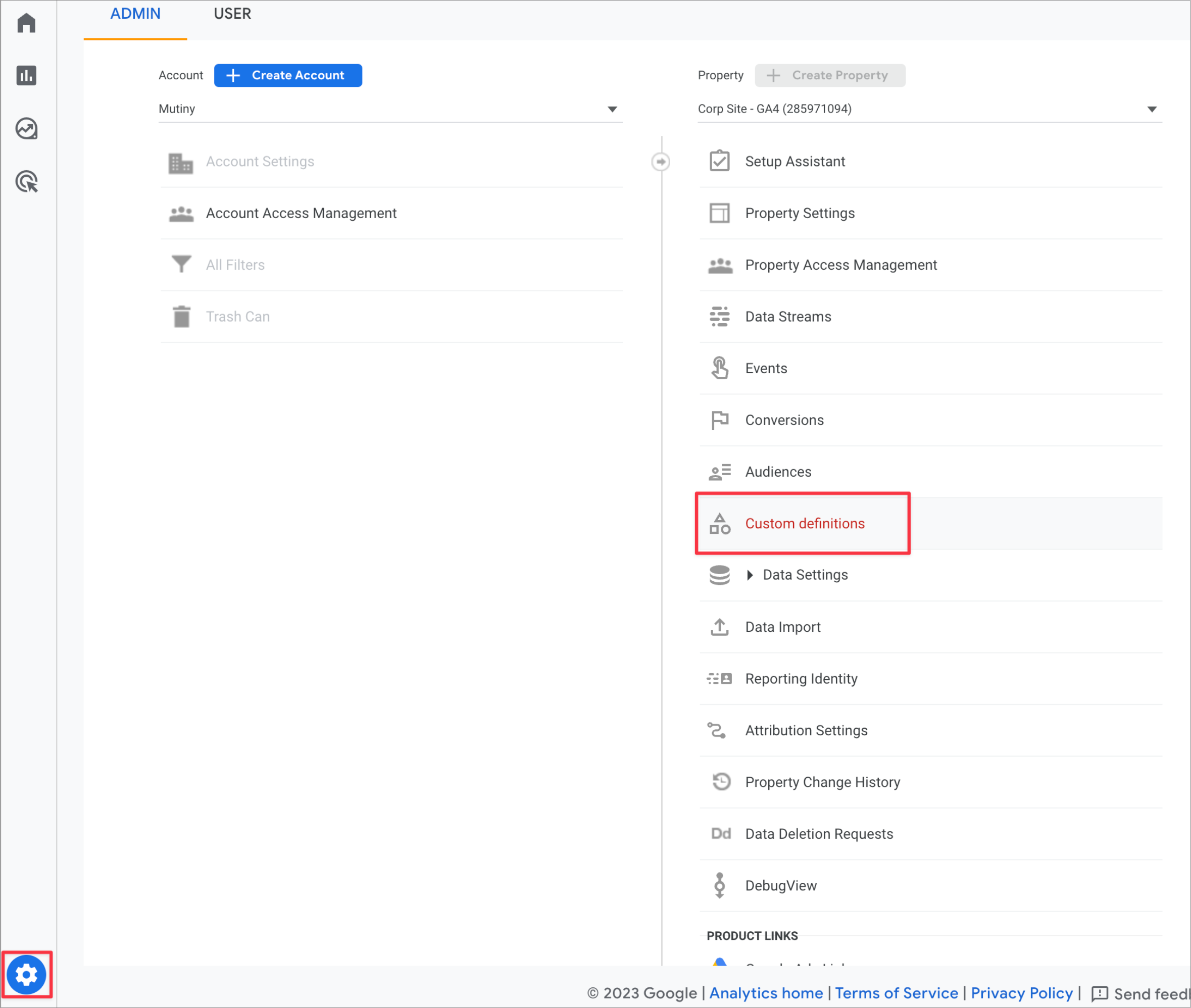Click the Trash Can icon
This screenshot has height=1008, width=1191.
181,316
